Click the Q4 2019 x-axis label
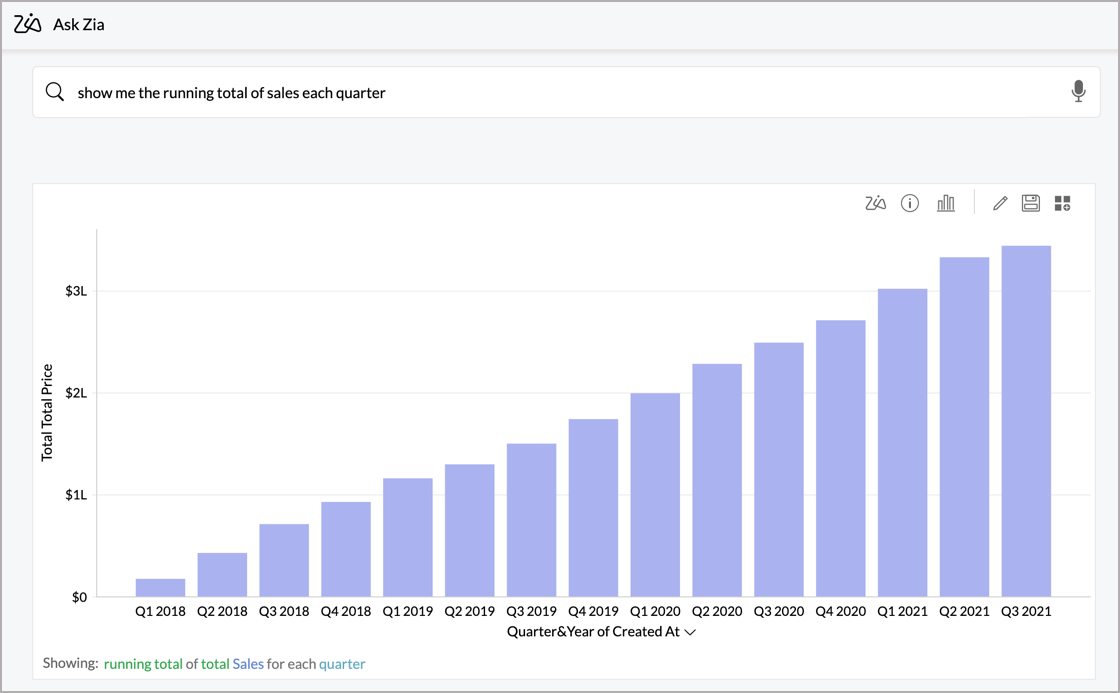This screenshot has height=693, width=1120. pos(593,611)
